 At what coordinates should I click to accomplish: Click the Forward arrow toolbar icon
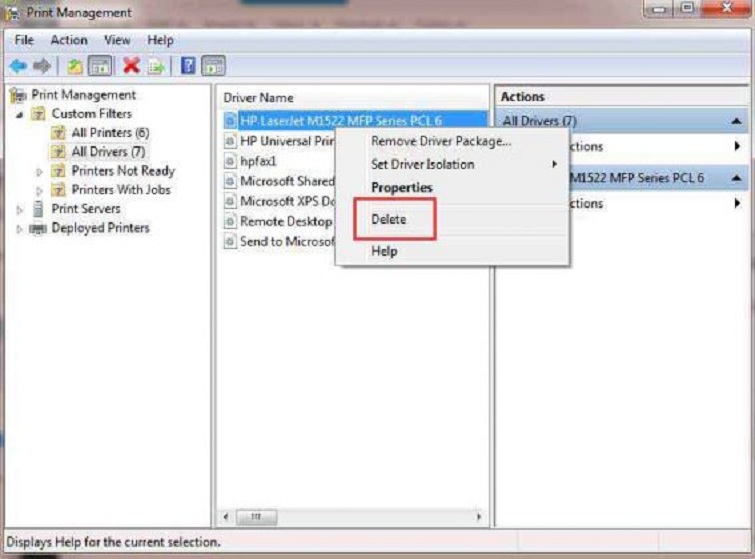tap(42, 66)
